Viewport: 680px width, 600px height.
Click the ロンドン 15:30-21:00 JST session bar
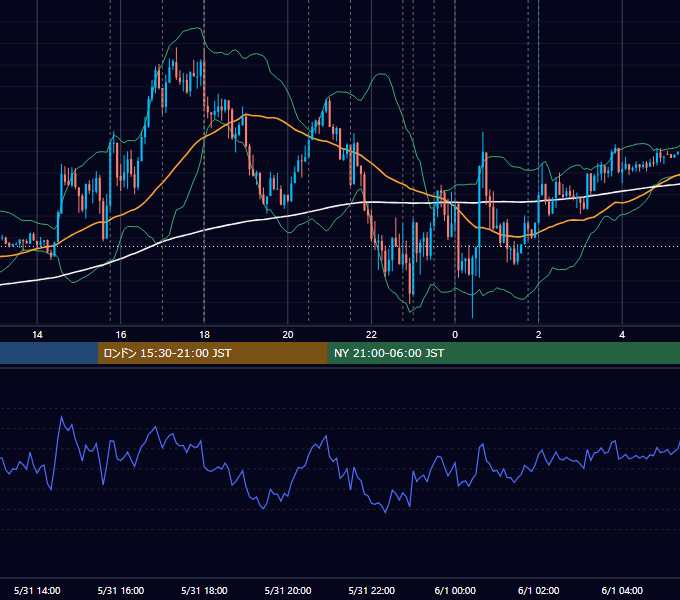click(212, 353)
